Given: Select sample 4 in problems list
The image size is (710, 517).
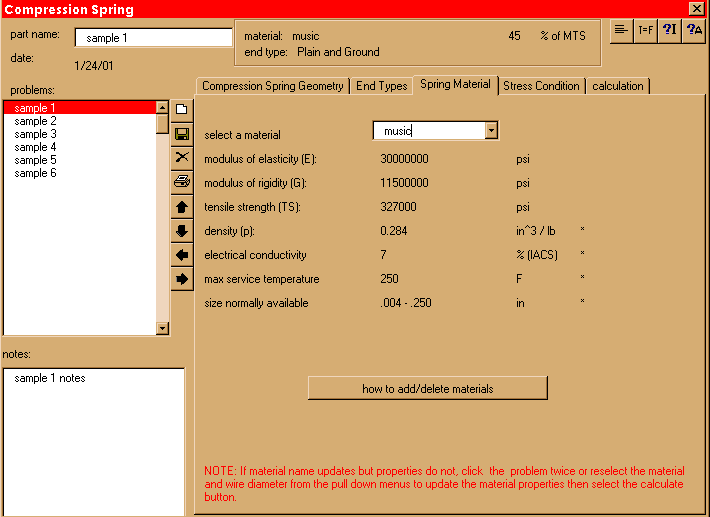Looking at the screenshot, I should 35,147.
